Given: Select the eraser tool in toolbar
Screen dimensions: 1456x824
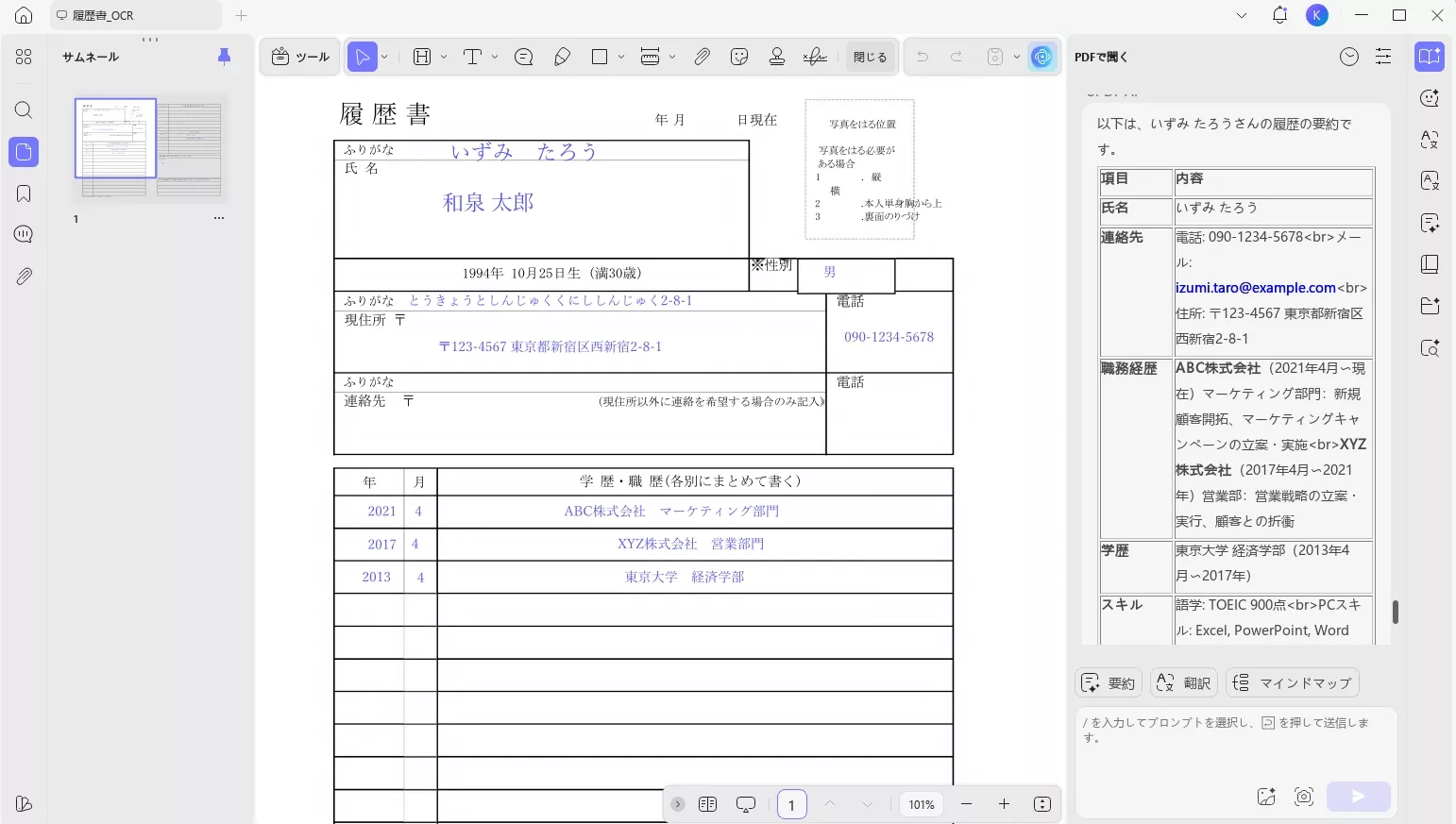Looking at the screenshot, I should (562, 58).
